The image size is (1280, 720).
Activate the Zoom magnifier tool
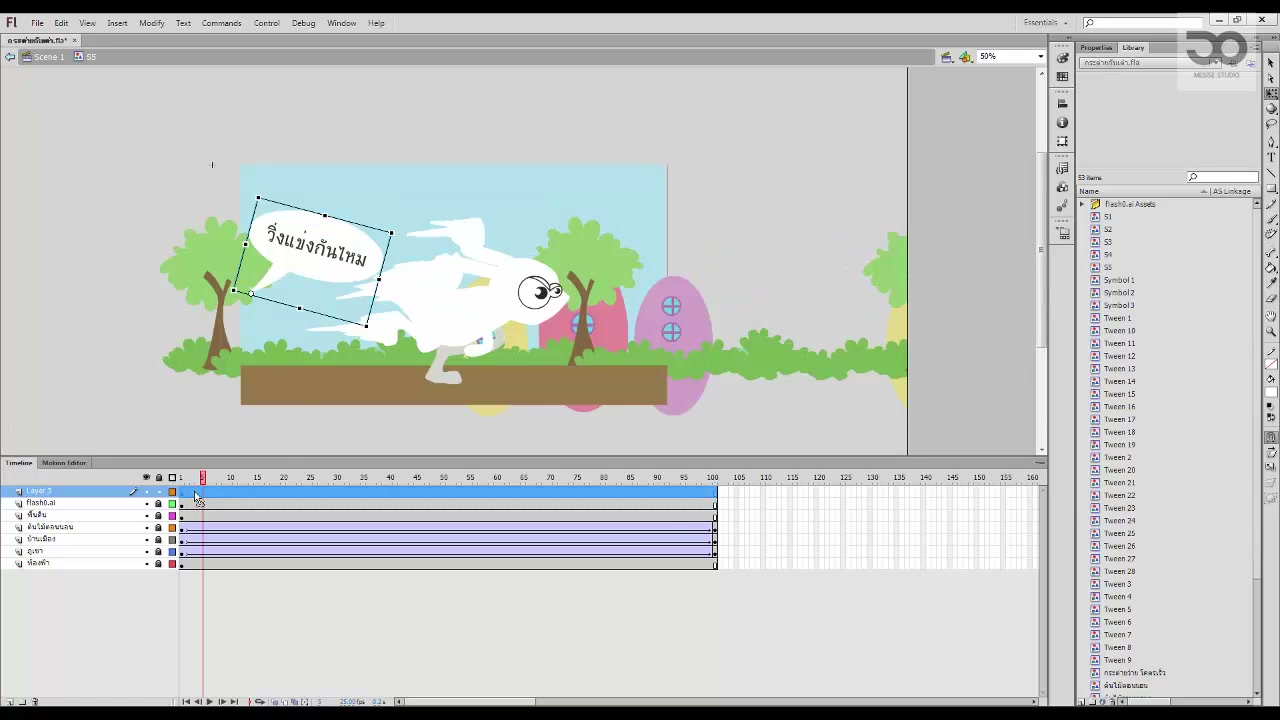1271,331
